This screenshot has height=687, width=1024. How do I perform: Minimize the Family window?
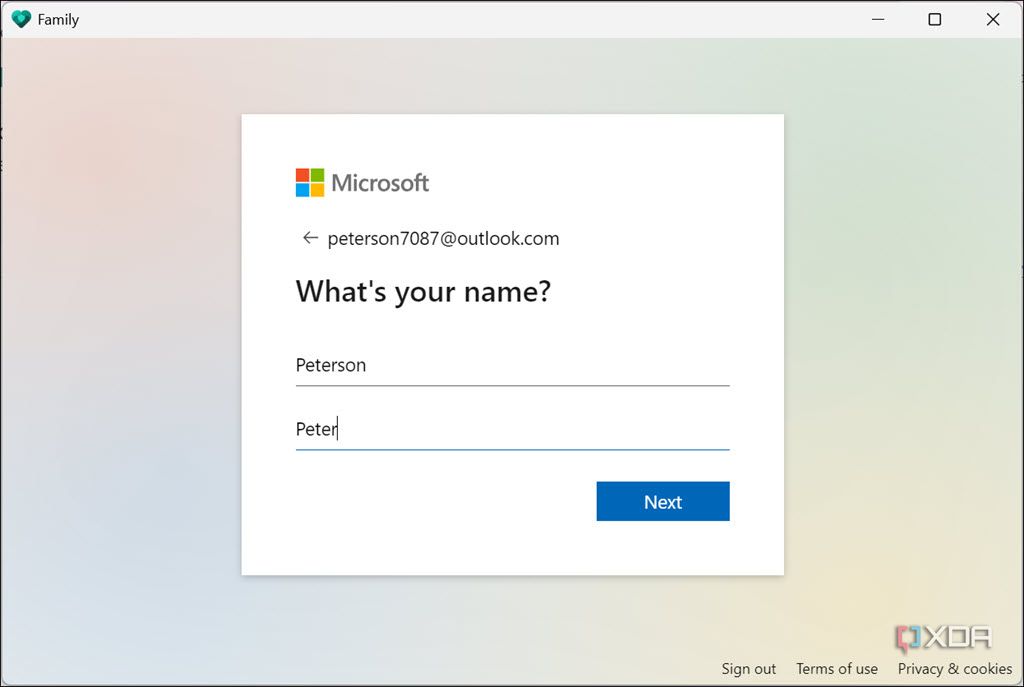point(877,19)
